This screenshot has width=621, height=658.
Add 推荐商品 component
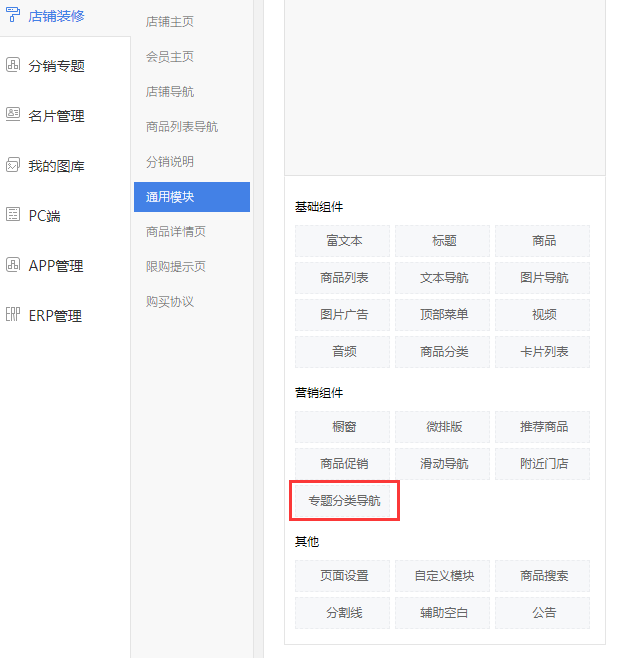point(542,427)
